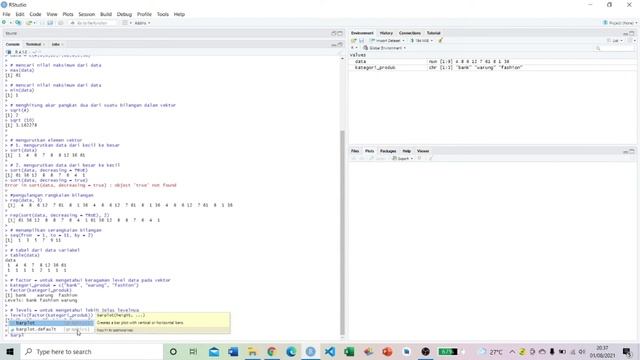Open the Tools menu

162,14
